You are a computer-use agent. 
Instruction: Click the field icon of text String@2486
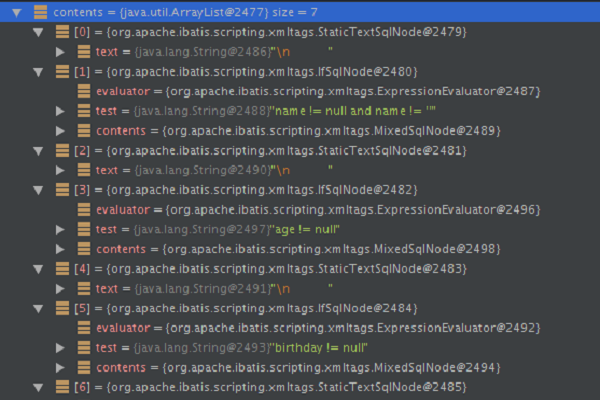click(x=84, y=52)
